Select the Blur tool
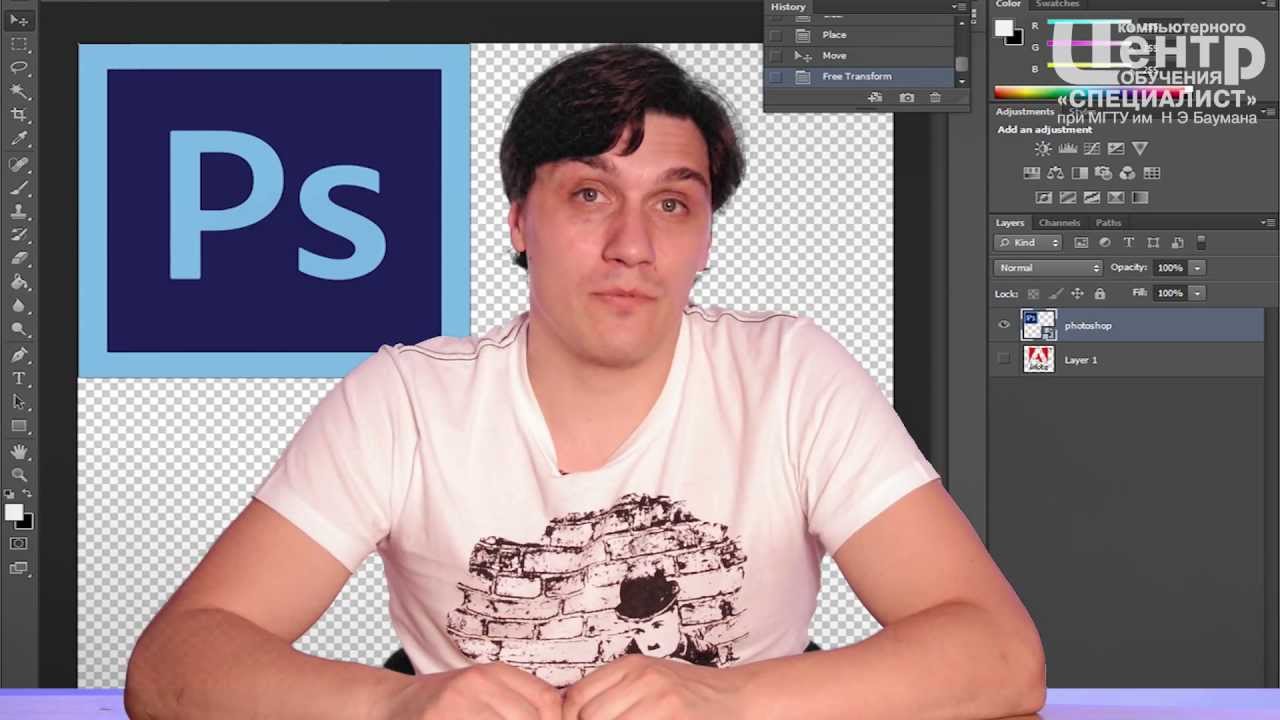This screenshot has width=1280, height=720. (x=19, y=306)
